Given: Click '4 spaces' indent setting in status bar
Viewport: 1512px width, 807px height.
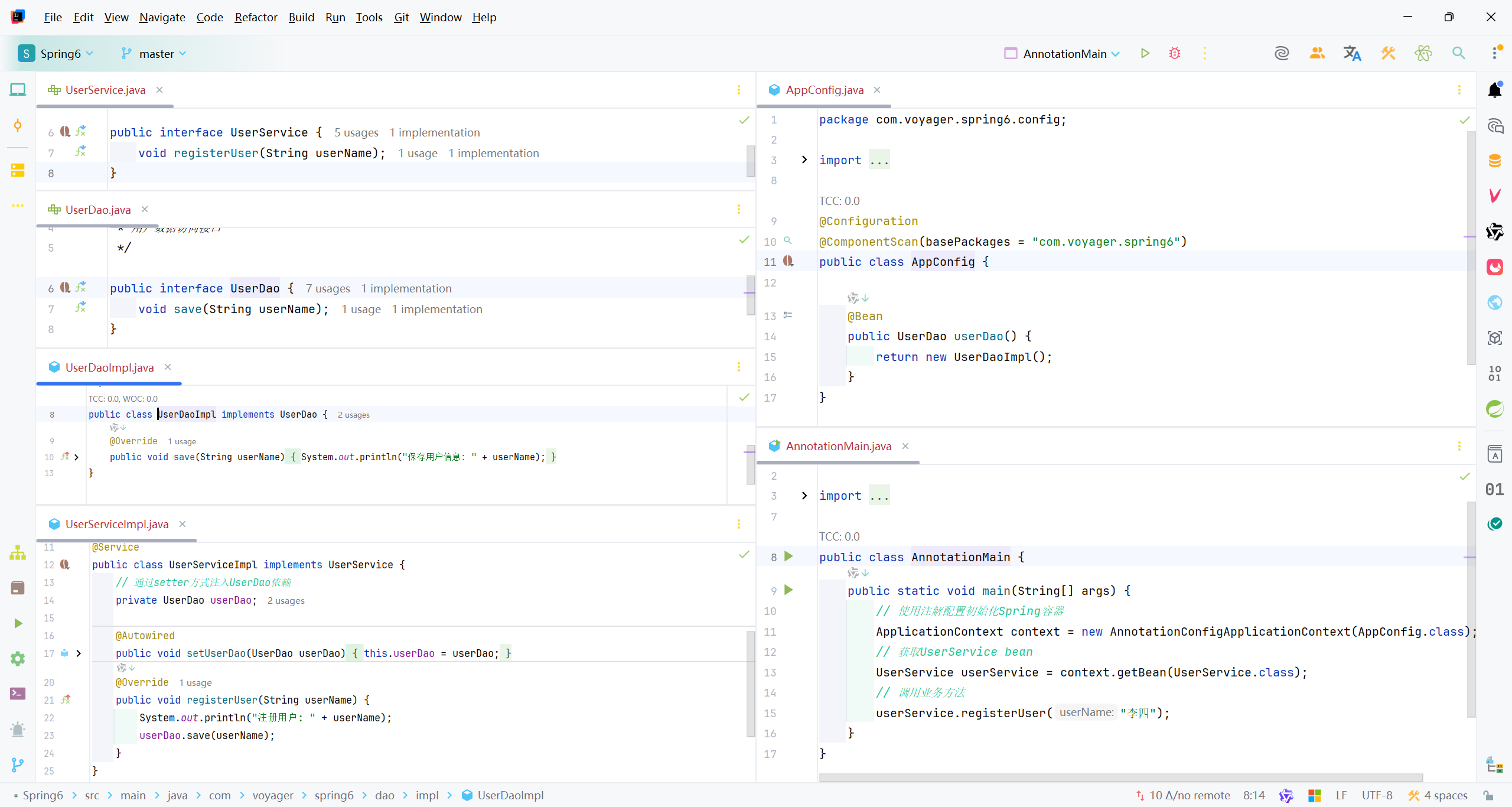Looking at the screenshot, I should coord(1445,795).
